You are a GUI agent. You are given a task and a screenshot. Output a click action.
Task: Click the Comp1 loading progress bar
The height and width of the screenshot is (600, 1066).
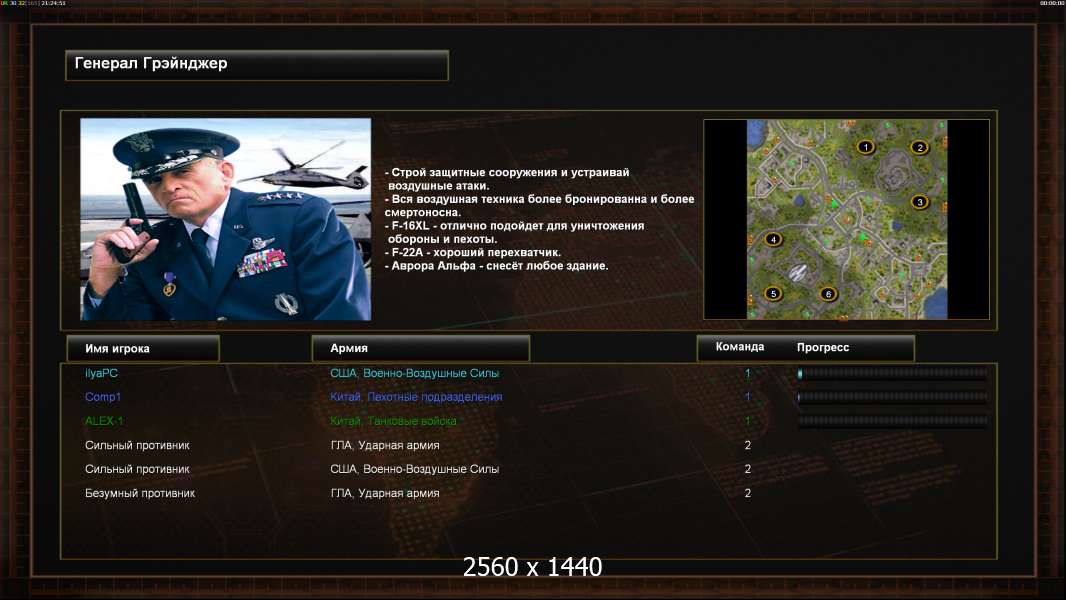coord(893,397)
